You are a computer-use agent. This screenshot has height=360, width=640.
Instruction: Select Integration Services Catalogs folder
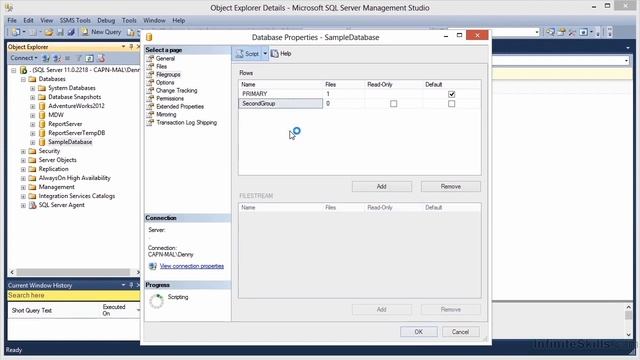pos(77,196)
